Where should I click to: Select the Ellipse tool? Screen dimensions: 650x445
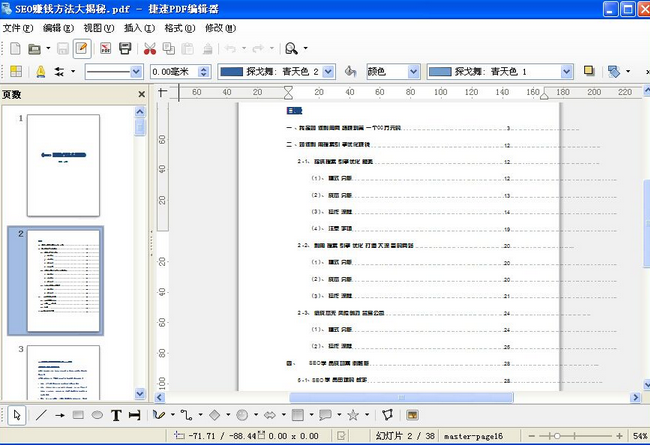coord(97,415)
